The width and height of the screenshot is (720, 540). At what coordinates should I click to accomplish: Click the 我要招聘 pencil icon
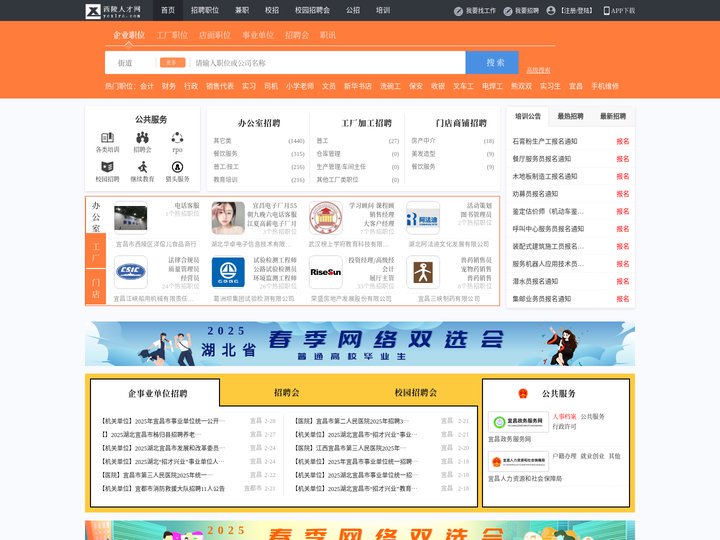pyautogui.click(x=508, y=11)
